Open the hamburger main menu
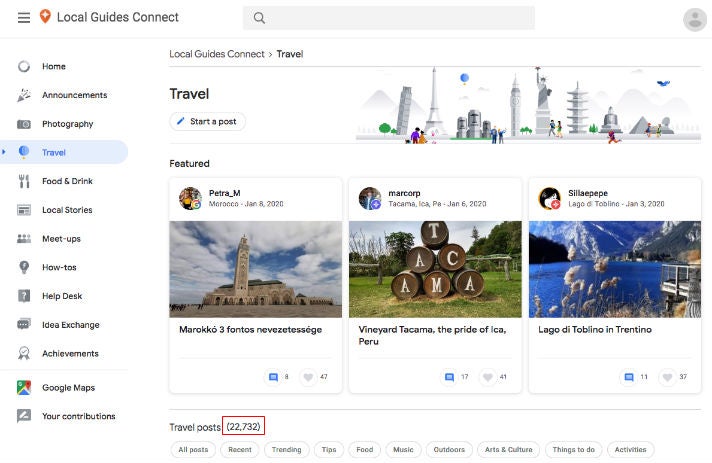The width and height of the screenshot is (712, 463). (x=23, y=17)
